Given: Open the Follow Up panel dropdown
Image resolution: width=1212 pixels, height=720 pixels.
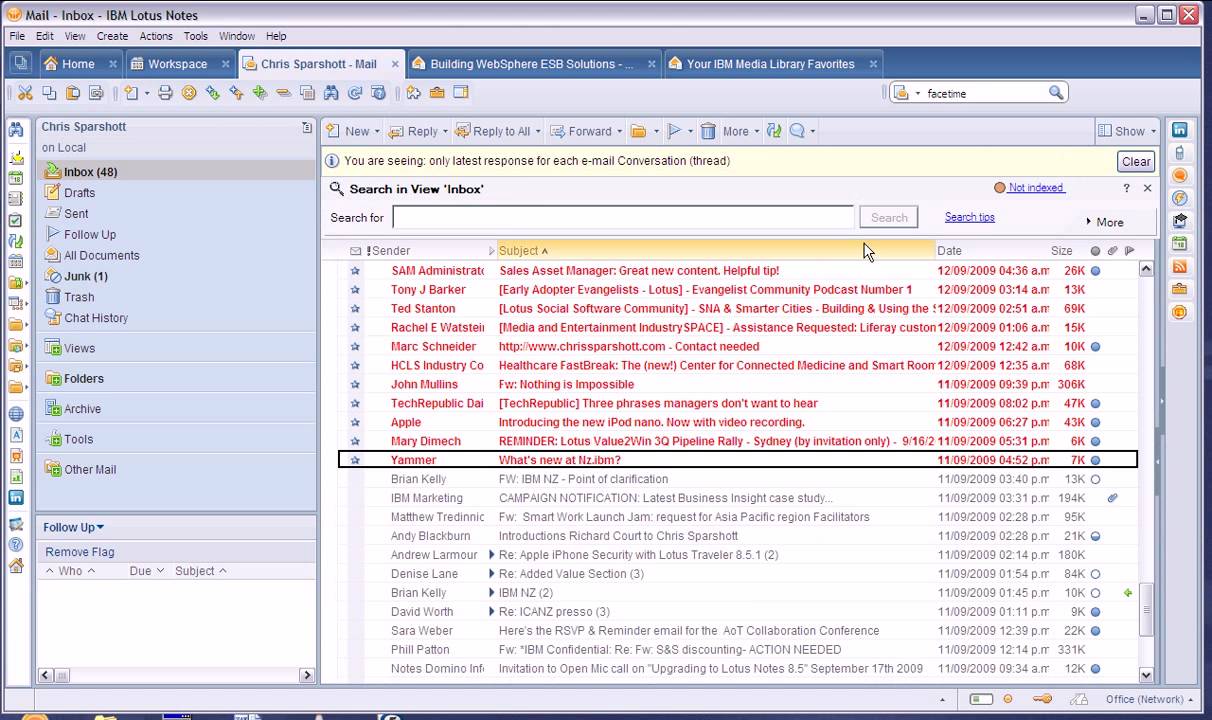Looking at the screenshot, I should [74, 527].
